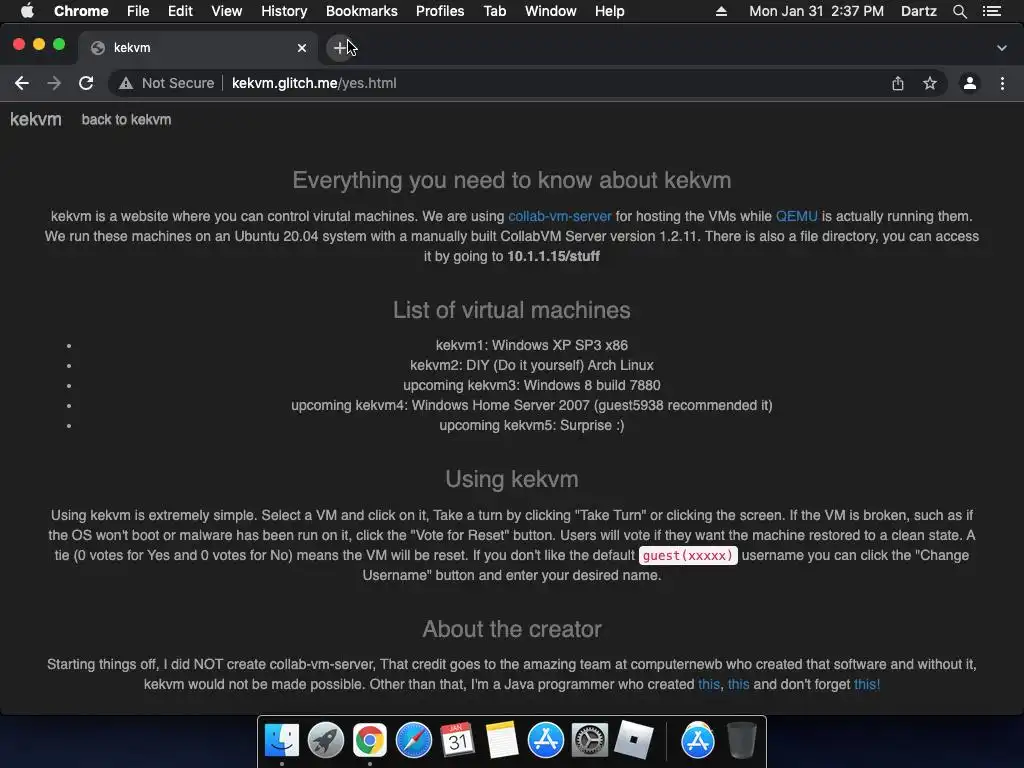Viewport: 1024px width, 768px height.
Task: Click the eject icon in menu bar
Action: [721, 11]
